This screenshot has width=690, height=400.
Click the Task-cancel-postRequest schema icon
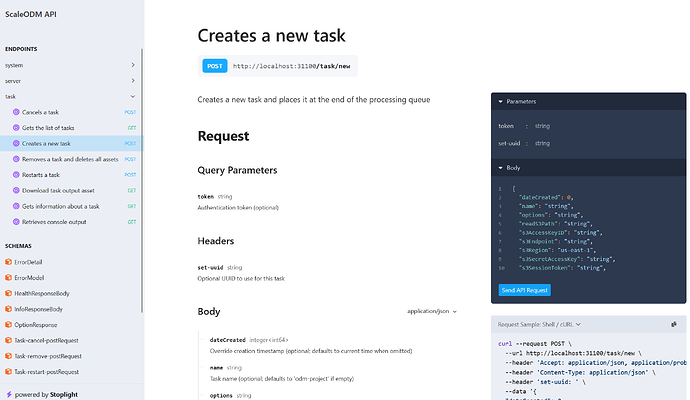point(8,340)
